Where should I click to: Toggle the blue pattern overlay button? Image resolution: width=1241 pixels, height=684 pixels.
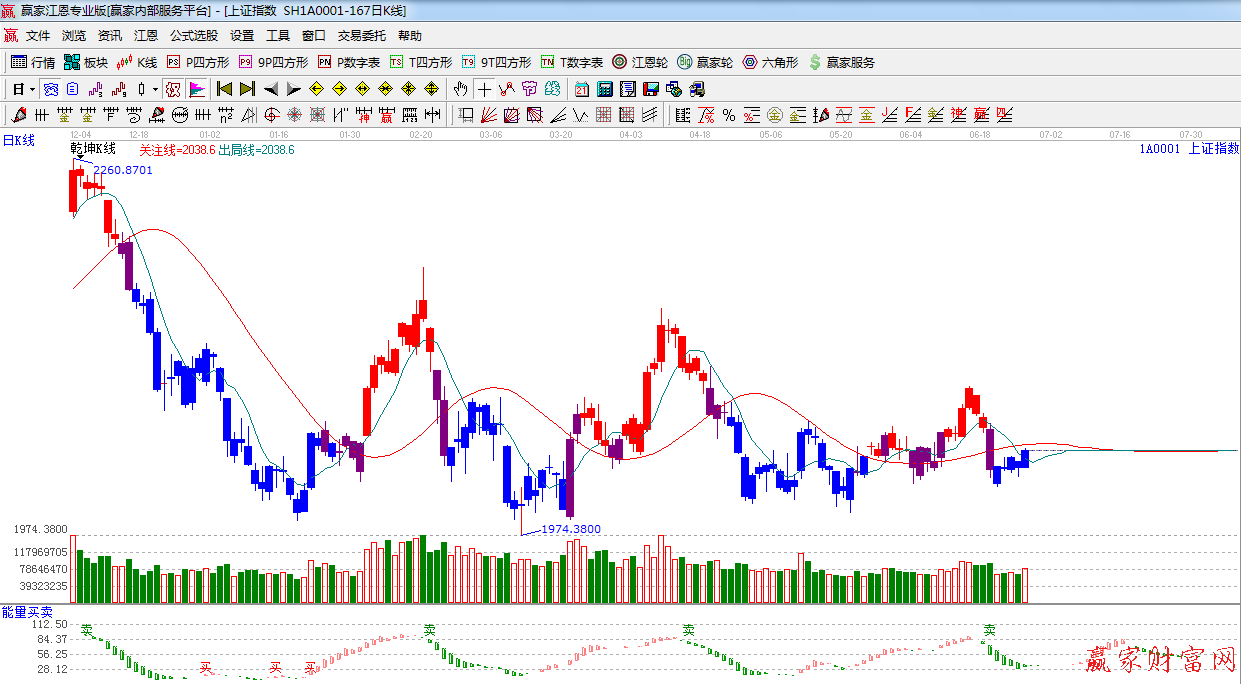(50, 89)
